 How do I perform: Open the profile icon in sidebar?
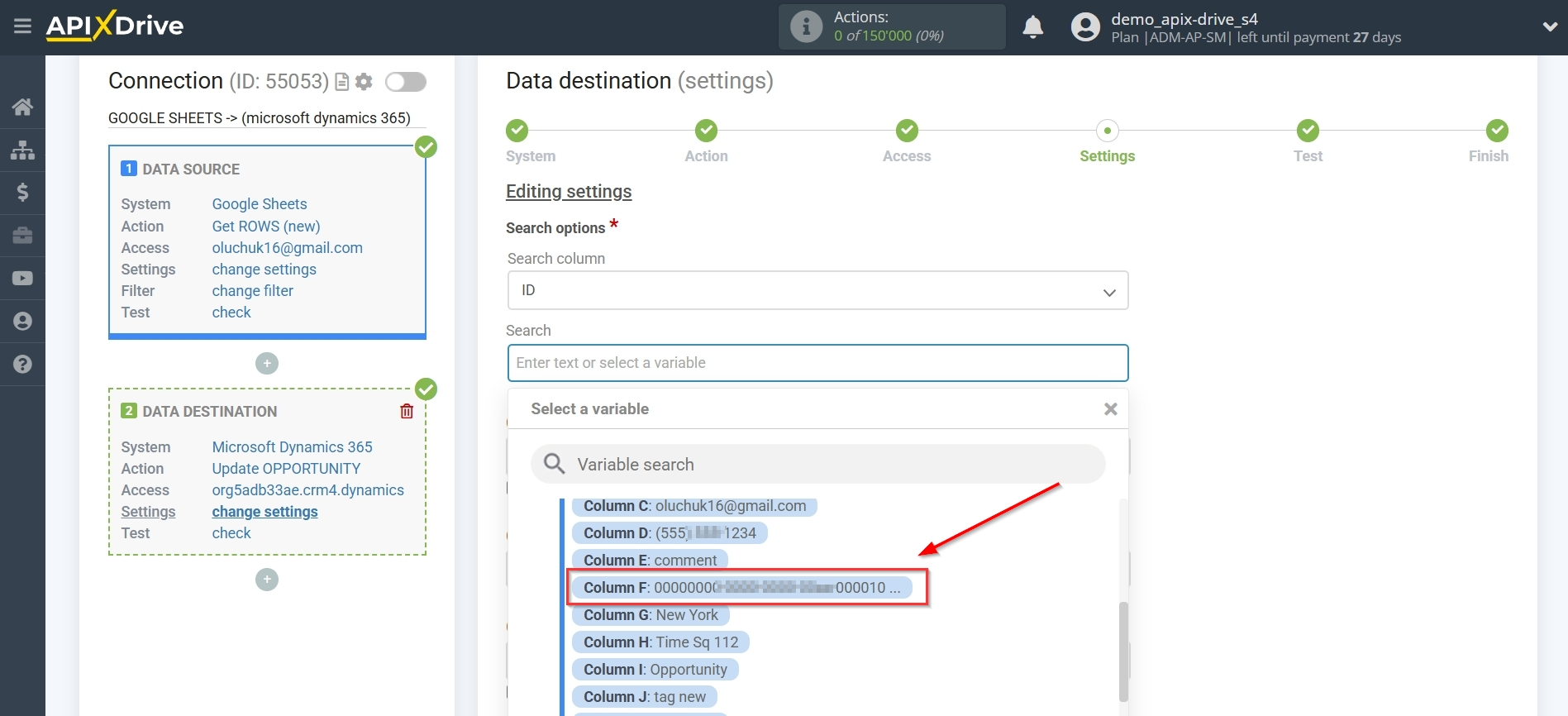pyautogui.click(x=22, y=322)
